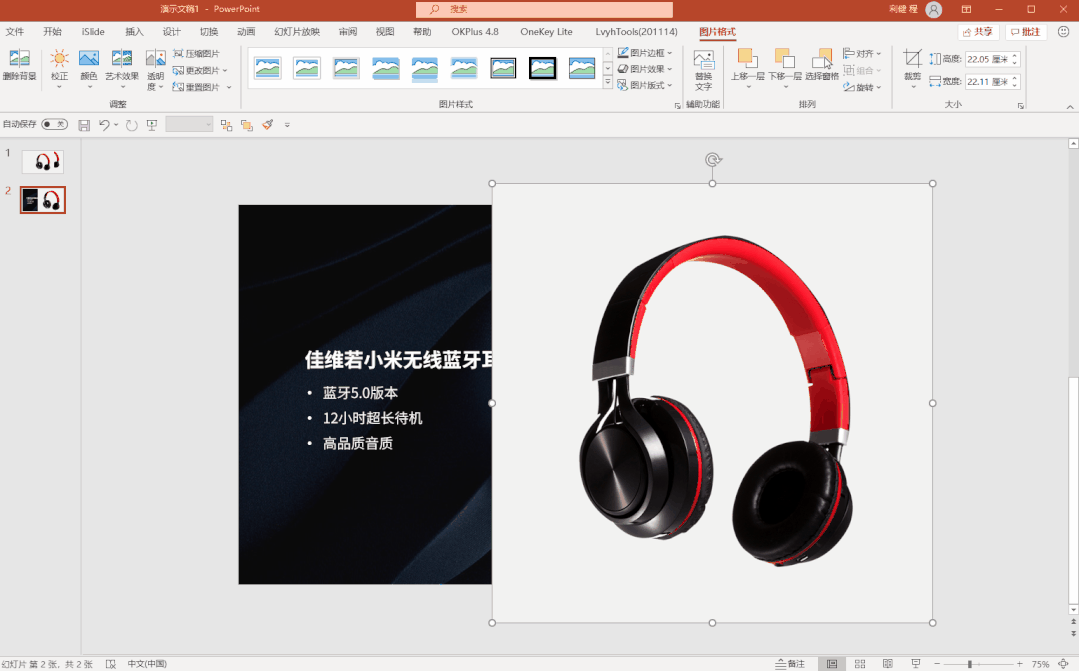Switch to slide sorter view icon
Screen dimensions: 1079x671
pos(860,664)
